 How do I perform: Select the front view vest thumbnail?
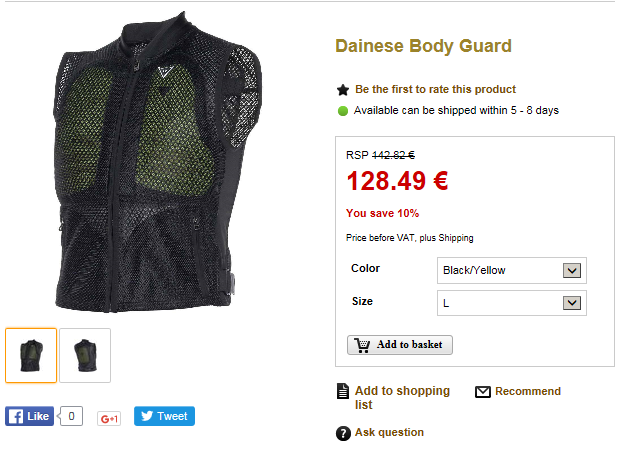pos(31,355)
